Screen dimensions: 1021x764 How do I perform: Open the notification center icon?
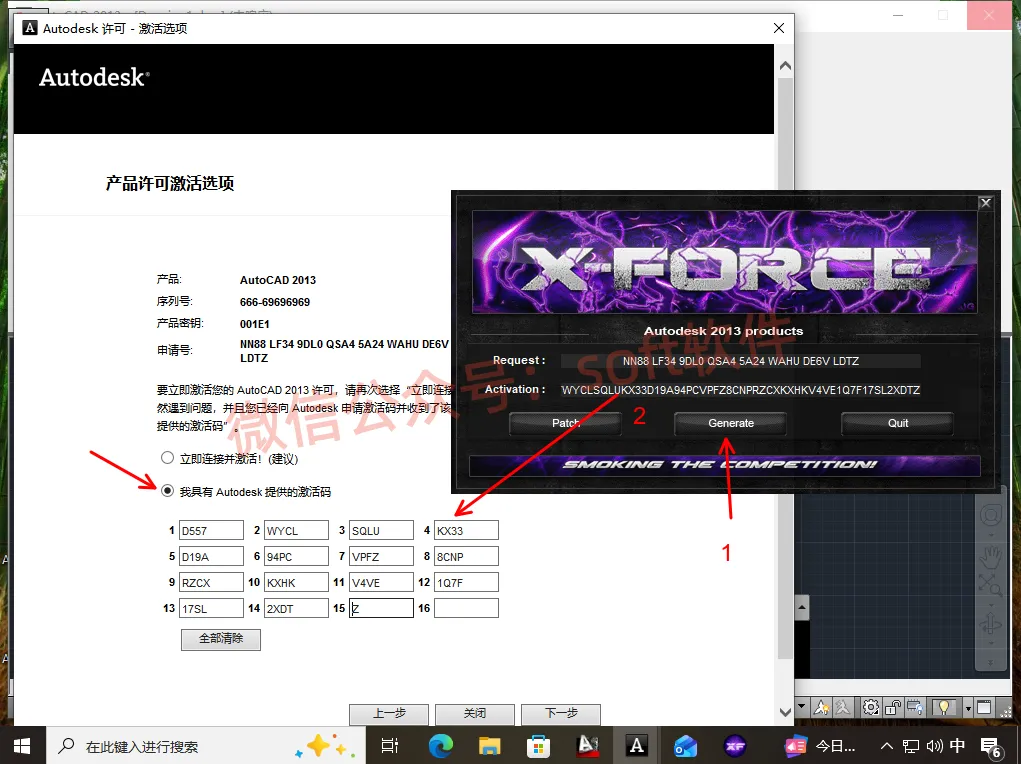click(990, 747)
